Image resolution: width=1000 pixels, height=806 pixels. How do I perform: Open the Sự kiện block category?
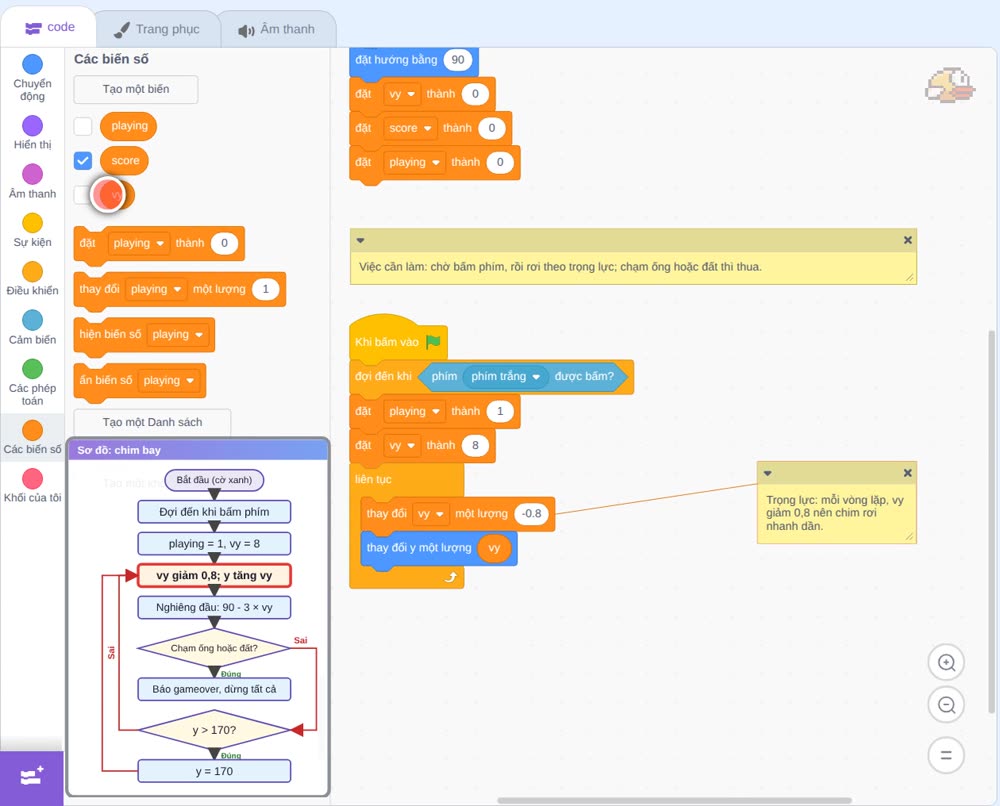(32, 230)
